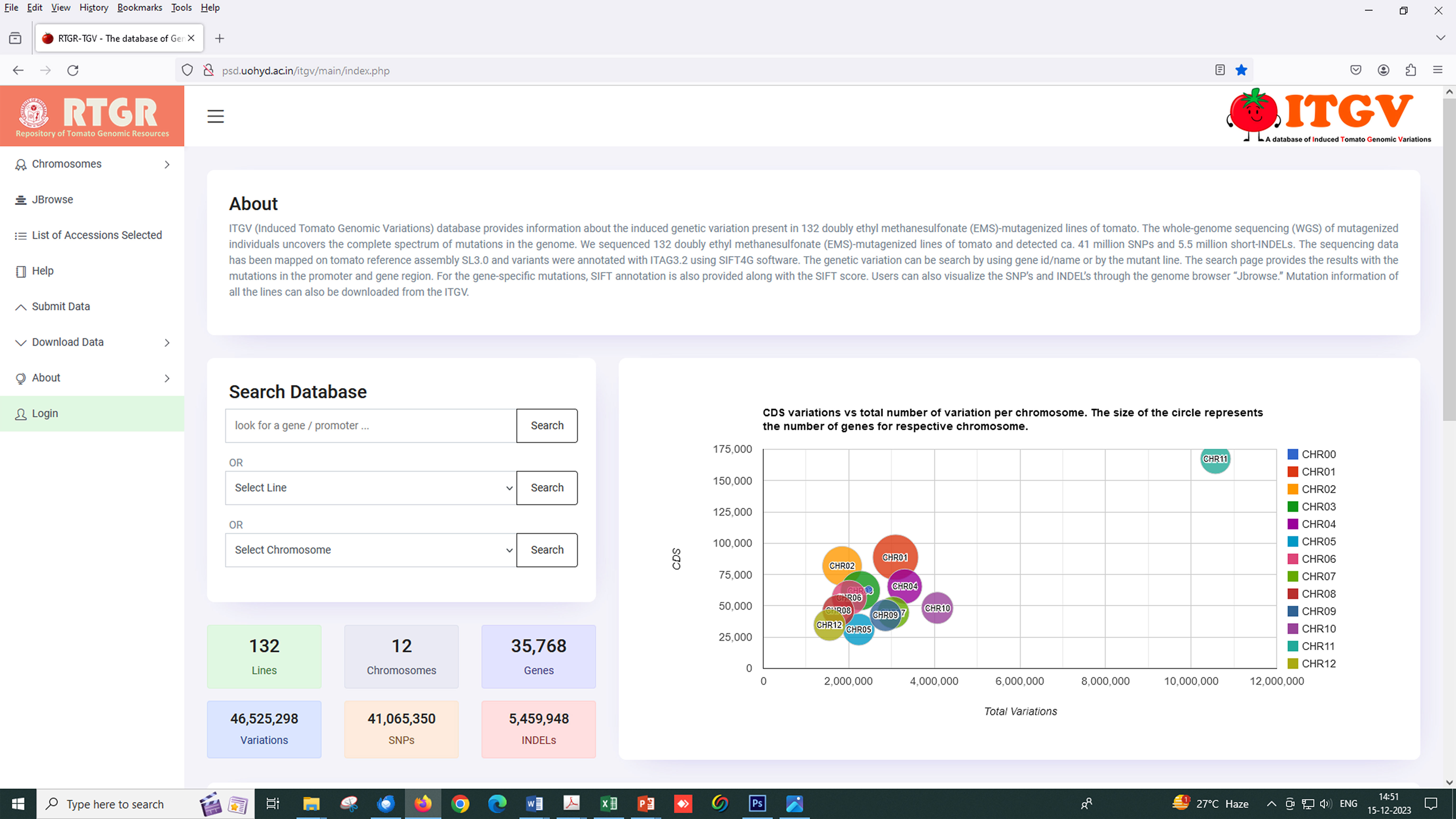1456x819 pixels.
Task: Open Photoshop from the taskbar
Action: click(x=757, y=804)
